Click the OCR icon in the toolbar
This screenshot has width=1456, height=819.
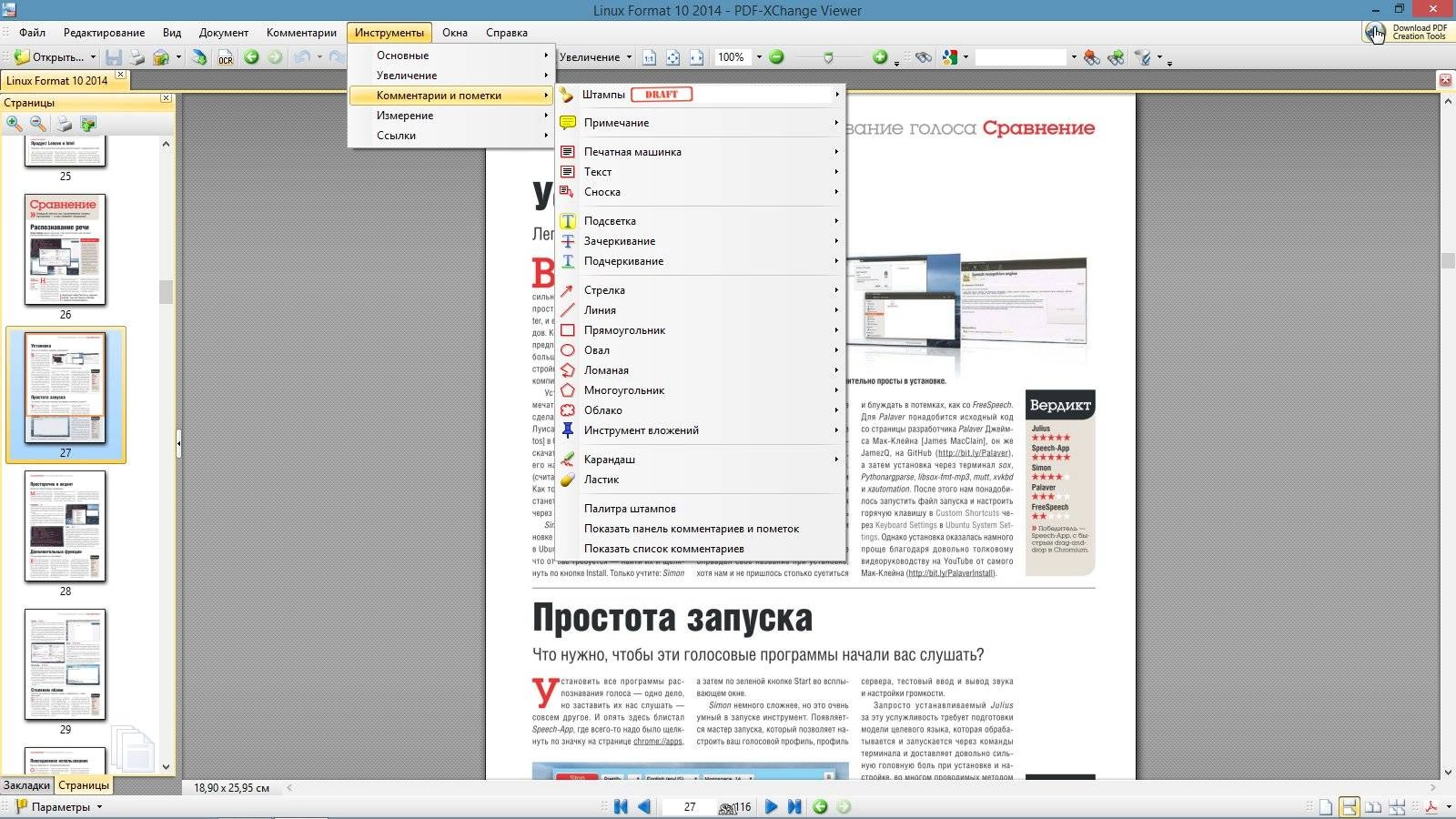225,57
